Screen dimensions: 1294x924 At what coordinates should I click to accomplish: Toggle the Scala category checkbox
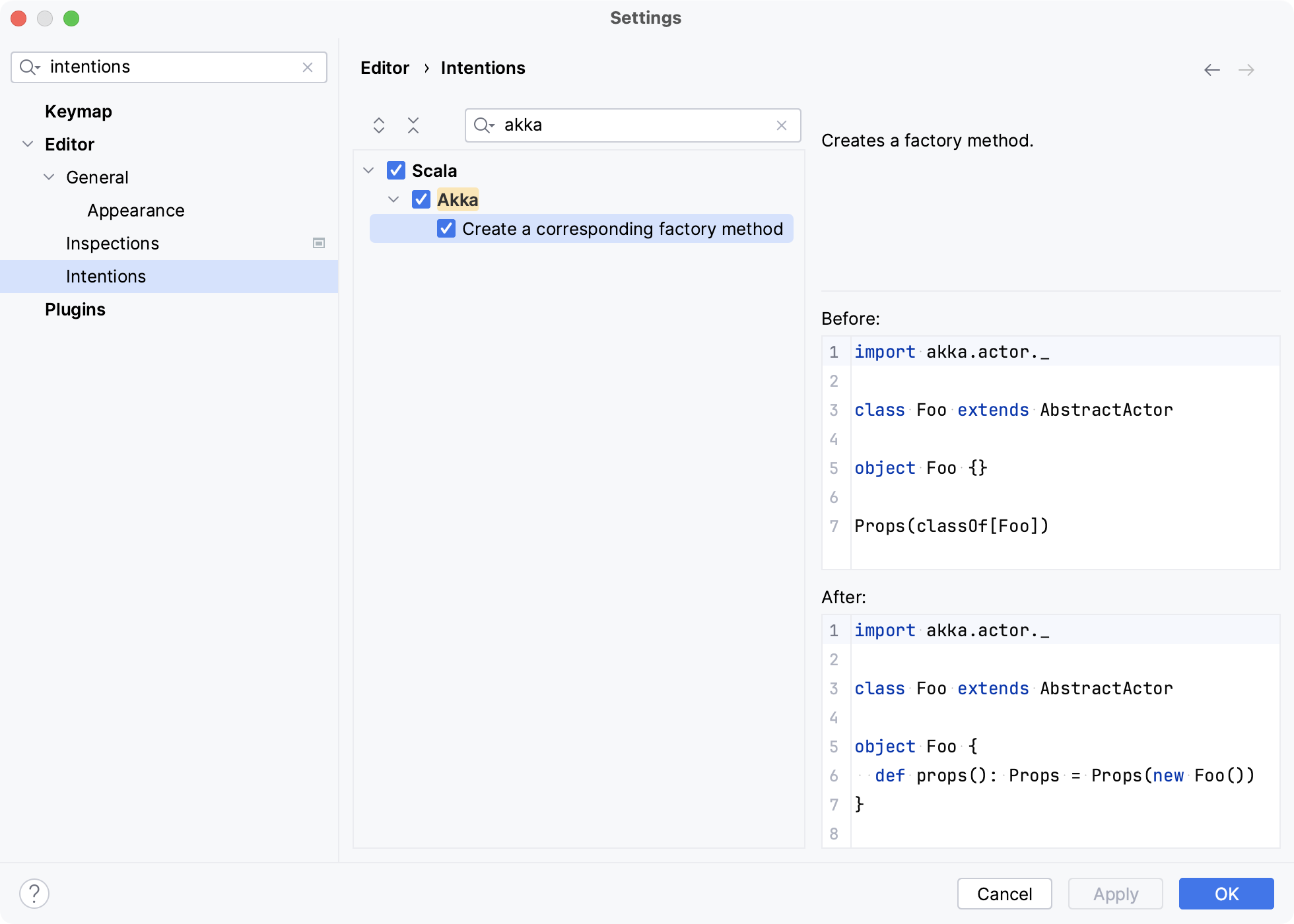point(397,171)
